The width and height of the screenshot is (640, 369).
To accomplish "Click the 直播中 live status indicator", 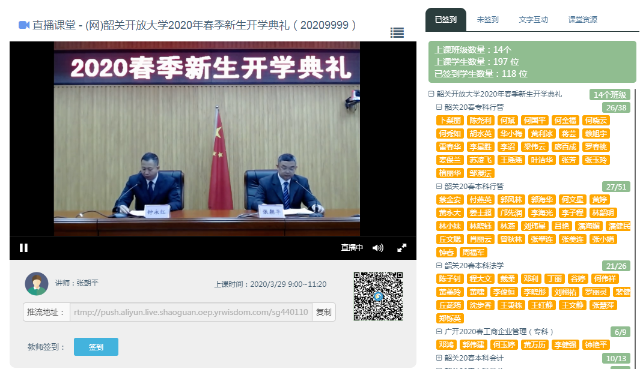I will pos(352,248).
